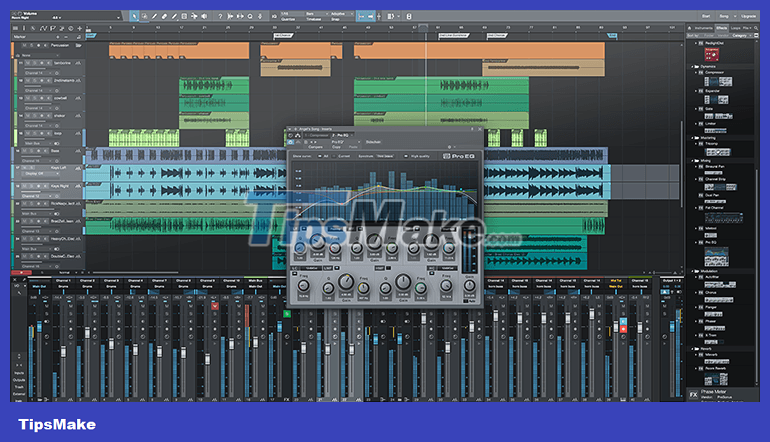Sort effects by Category
Viewport: 770px width, 442px height.
740,35
